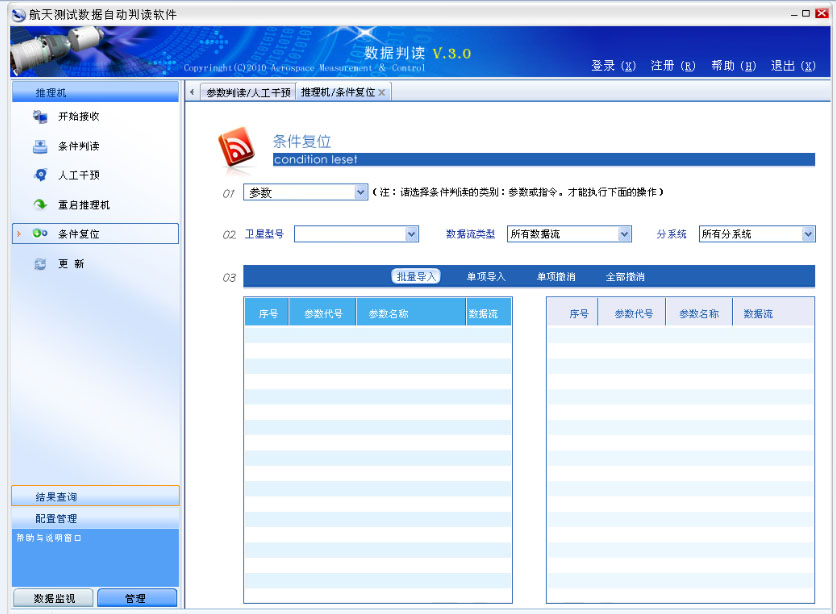
Task: Click the tab scroll left arrow
Action: (192, 92)
